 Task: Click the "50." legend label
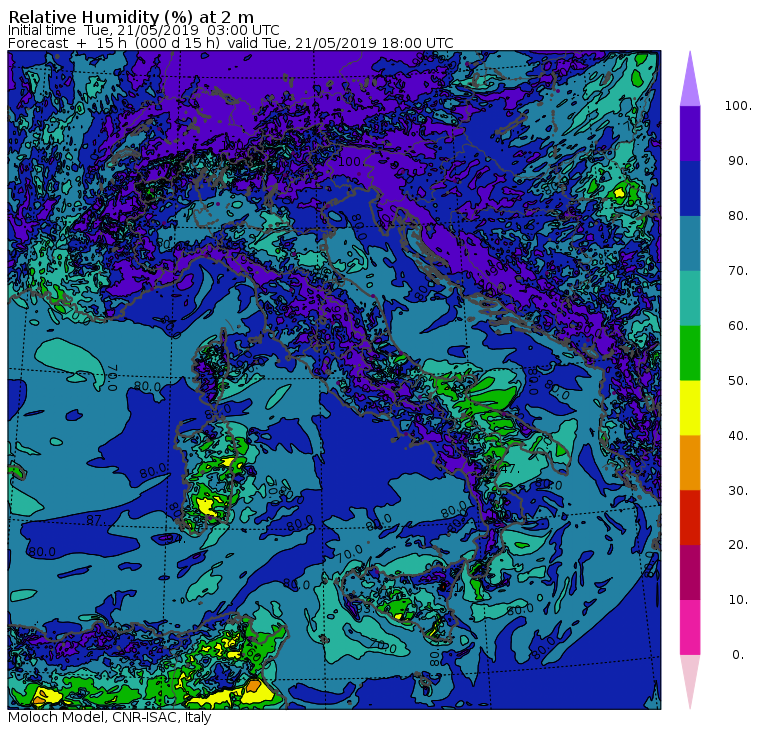[x=738, y=381]
